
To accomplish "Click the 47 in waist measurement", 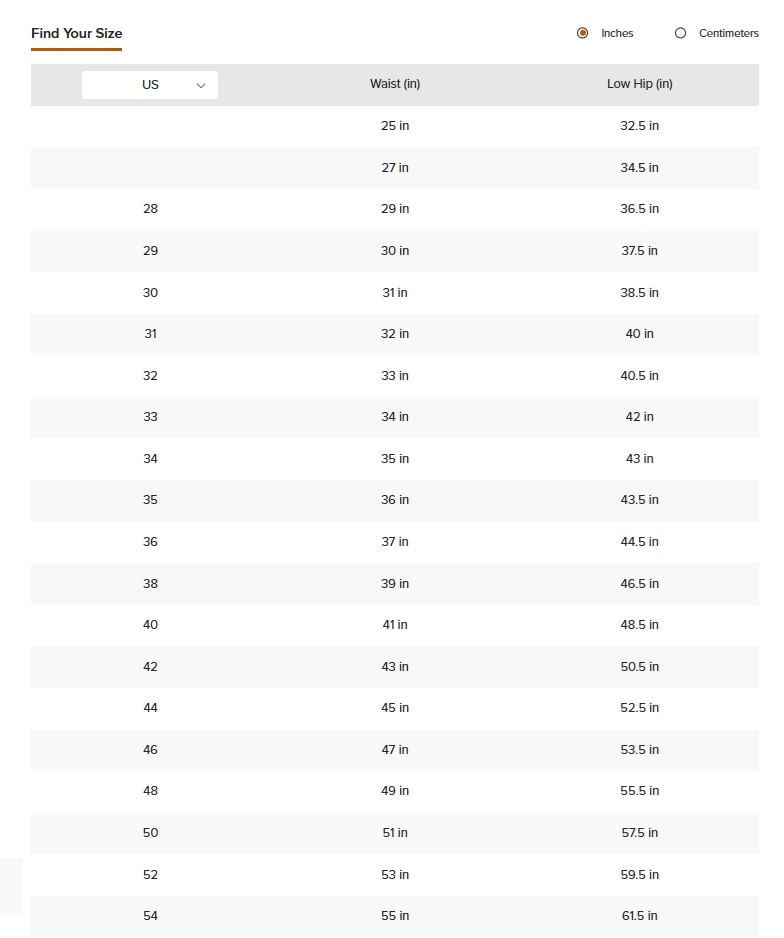I will click(x=395, y=750).
